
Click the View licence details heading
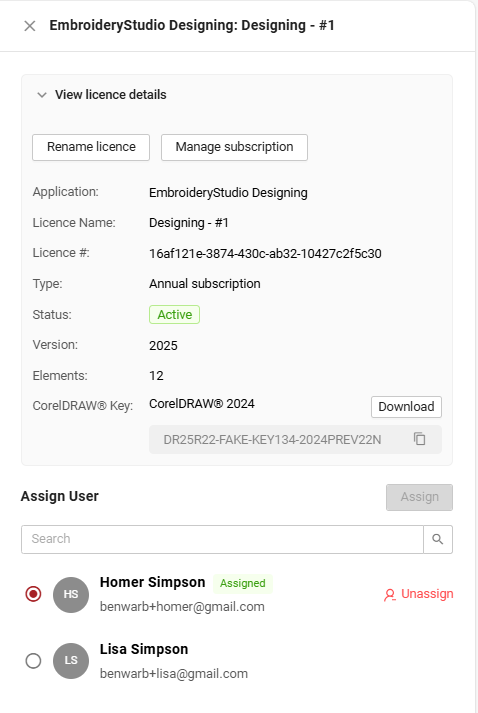click(x=111, y=95)
